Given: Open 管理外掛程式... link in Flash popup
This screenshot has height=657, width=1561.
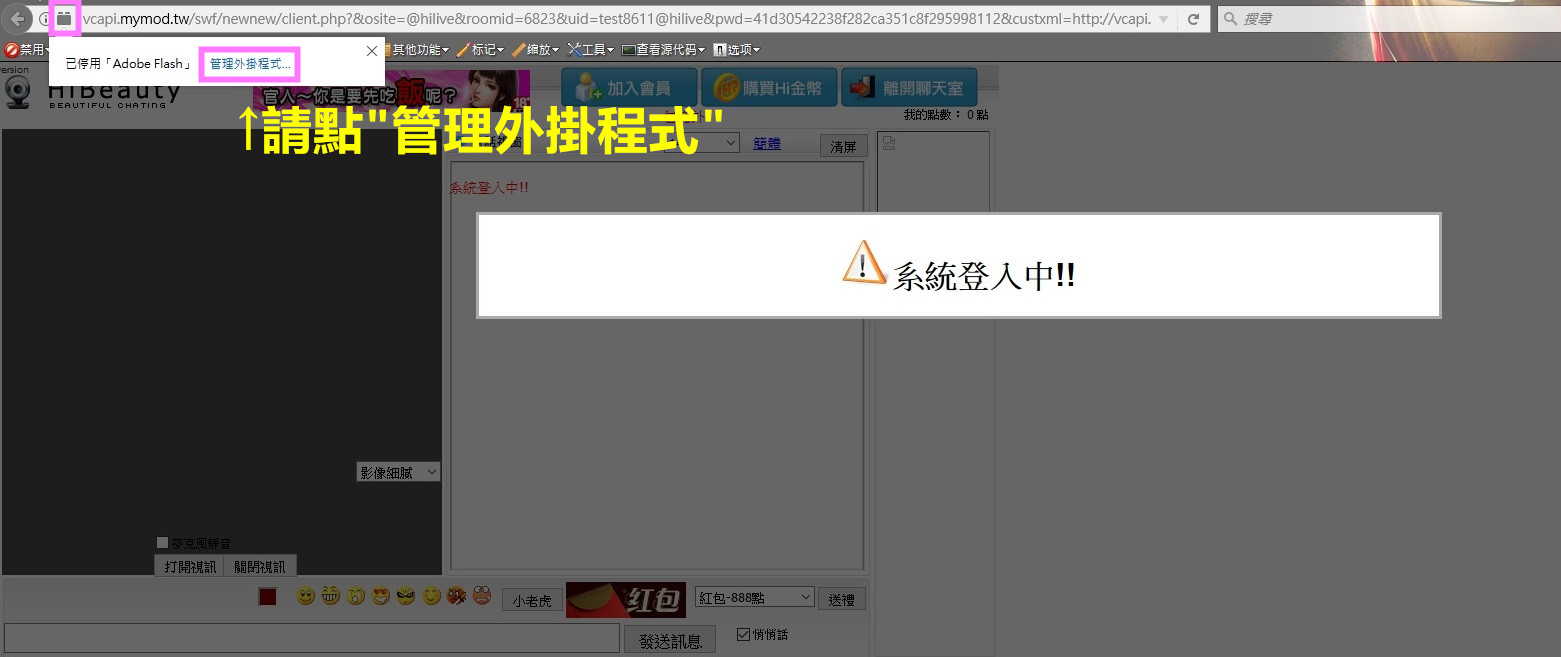Looking at the screenshot, I should click(250, 63).
